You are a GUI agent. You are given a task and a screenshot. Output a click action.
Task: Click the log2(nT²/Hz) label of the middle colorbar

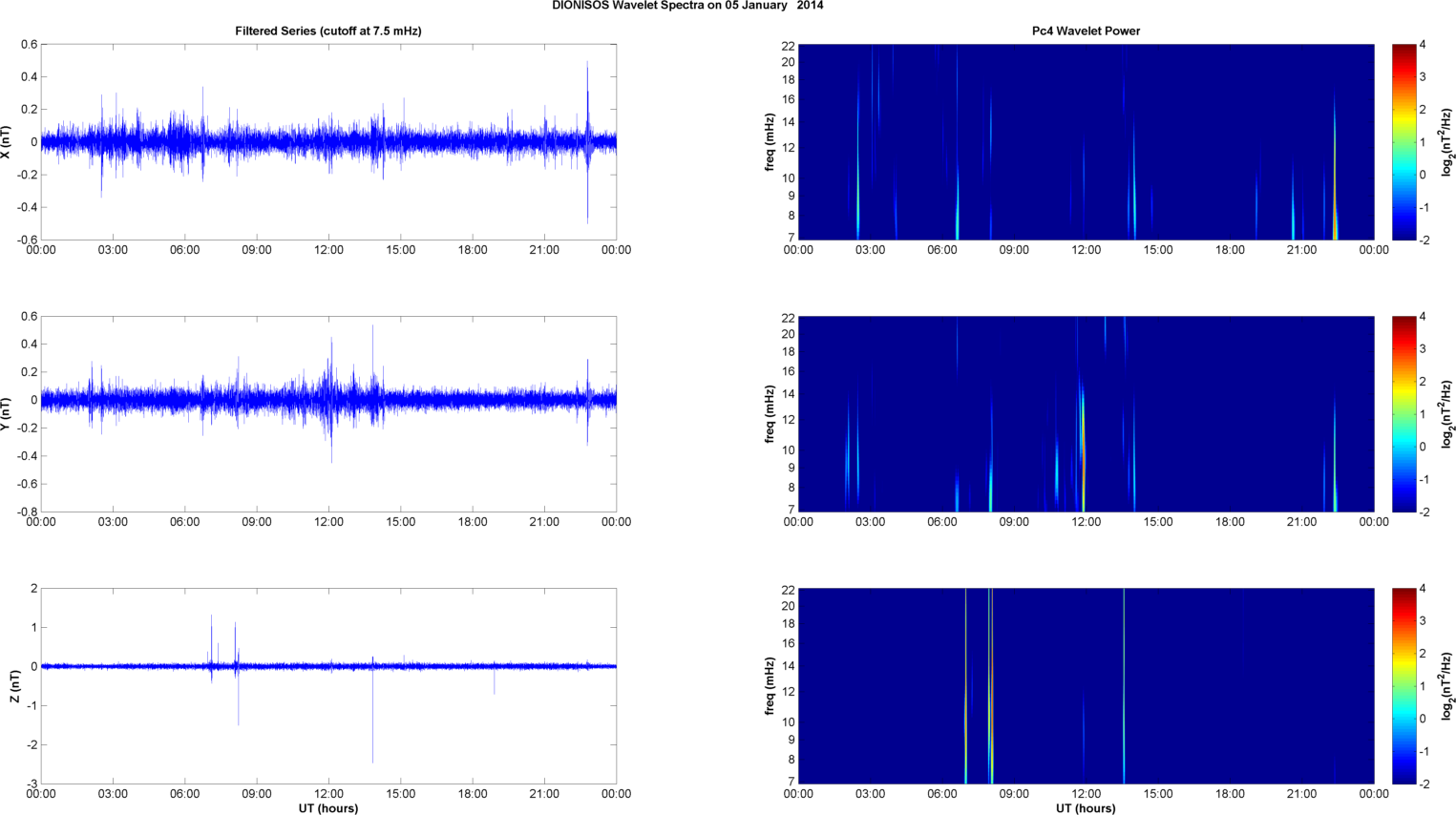pos(1447,414)
